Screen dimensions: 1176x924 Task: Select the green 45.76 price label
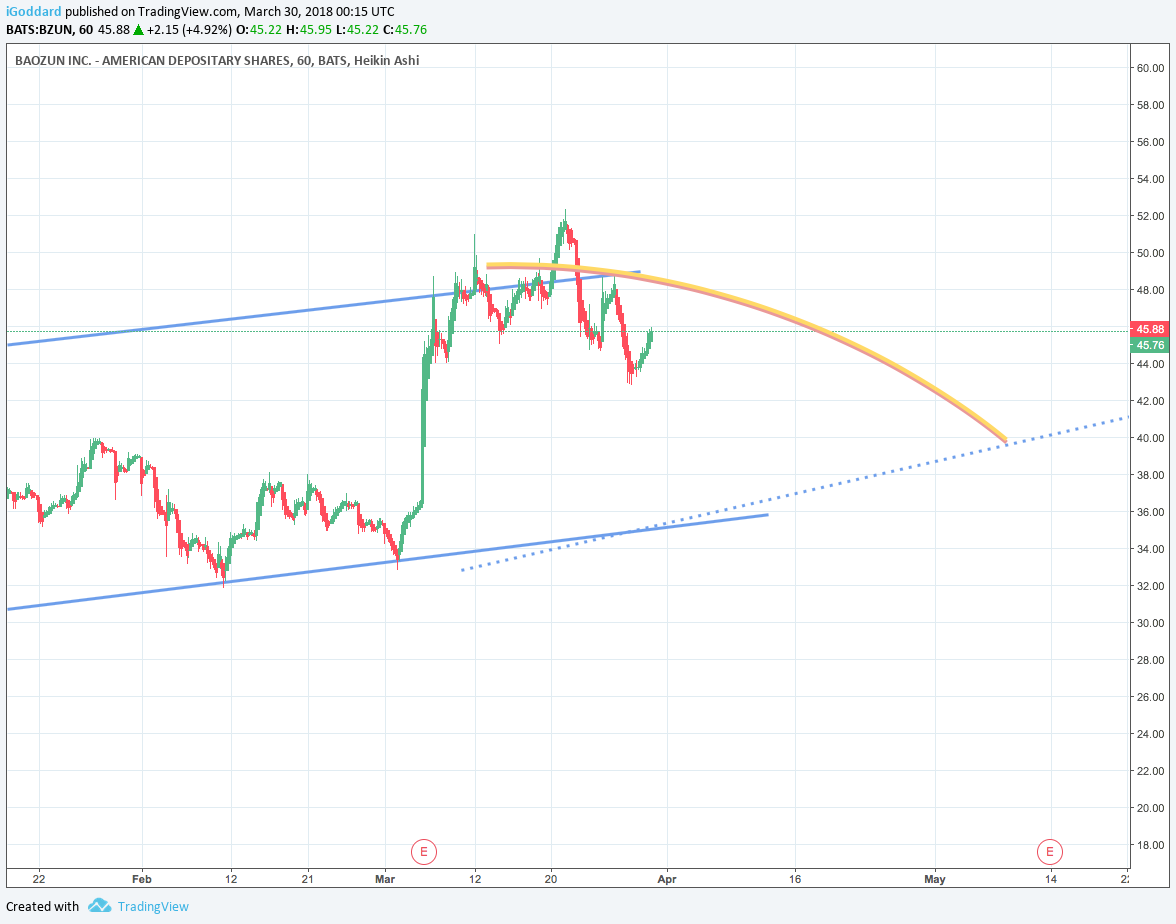pos(1149,345)
